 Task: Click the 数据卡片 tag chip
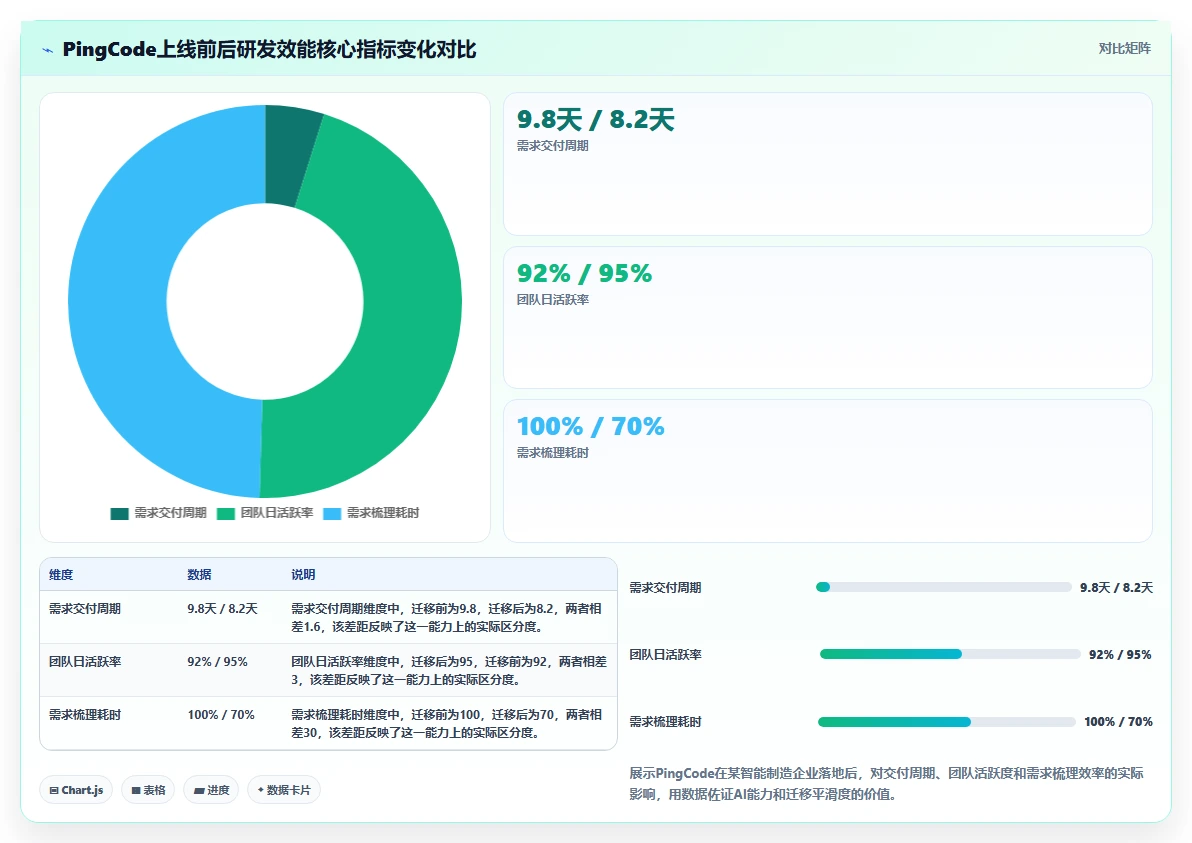coord(284,790)
